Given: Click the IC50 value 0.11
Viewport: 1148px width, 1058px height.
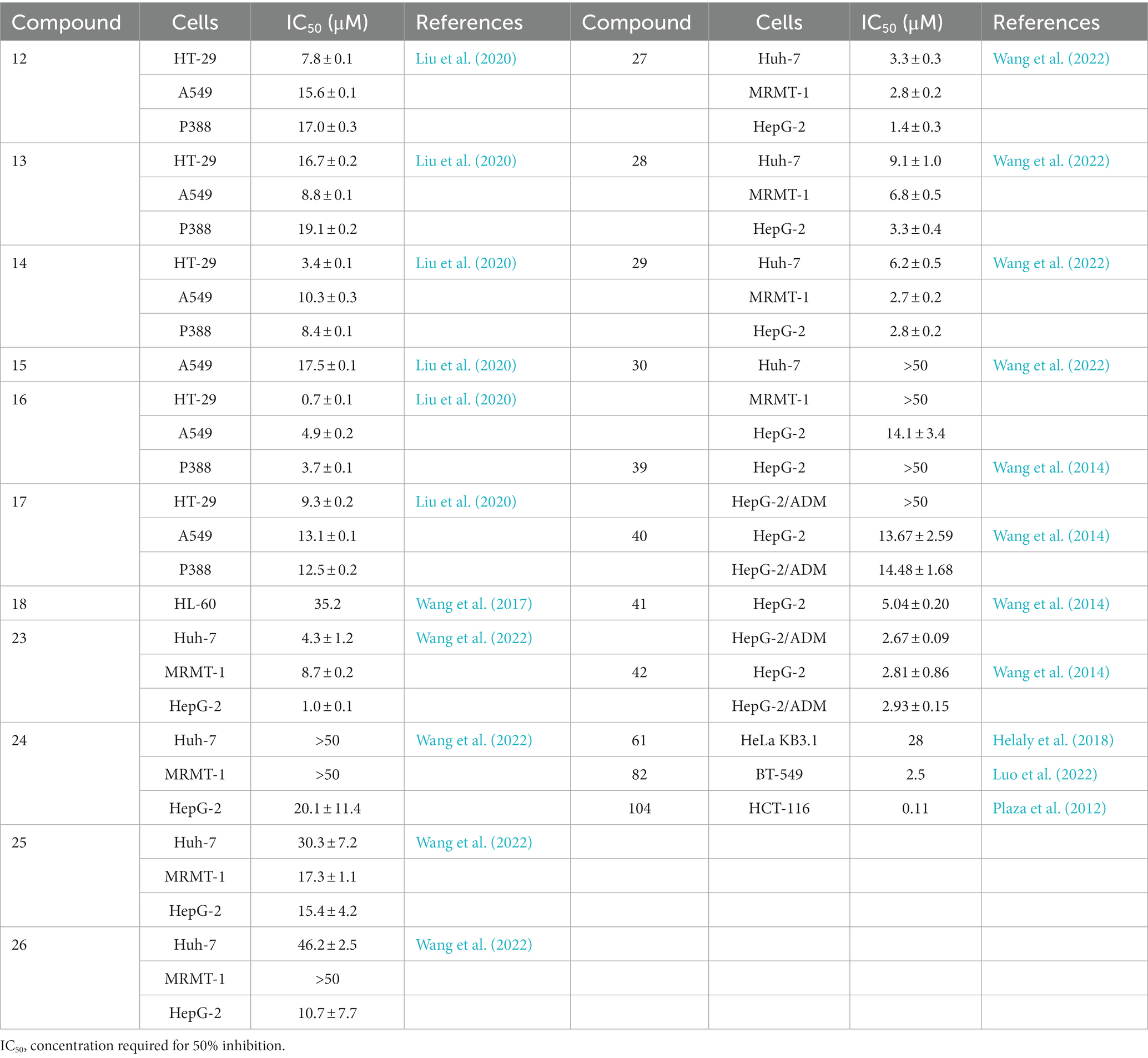Looking at the screenshot, I should coord(915,809).
